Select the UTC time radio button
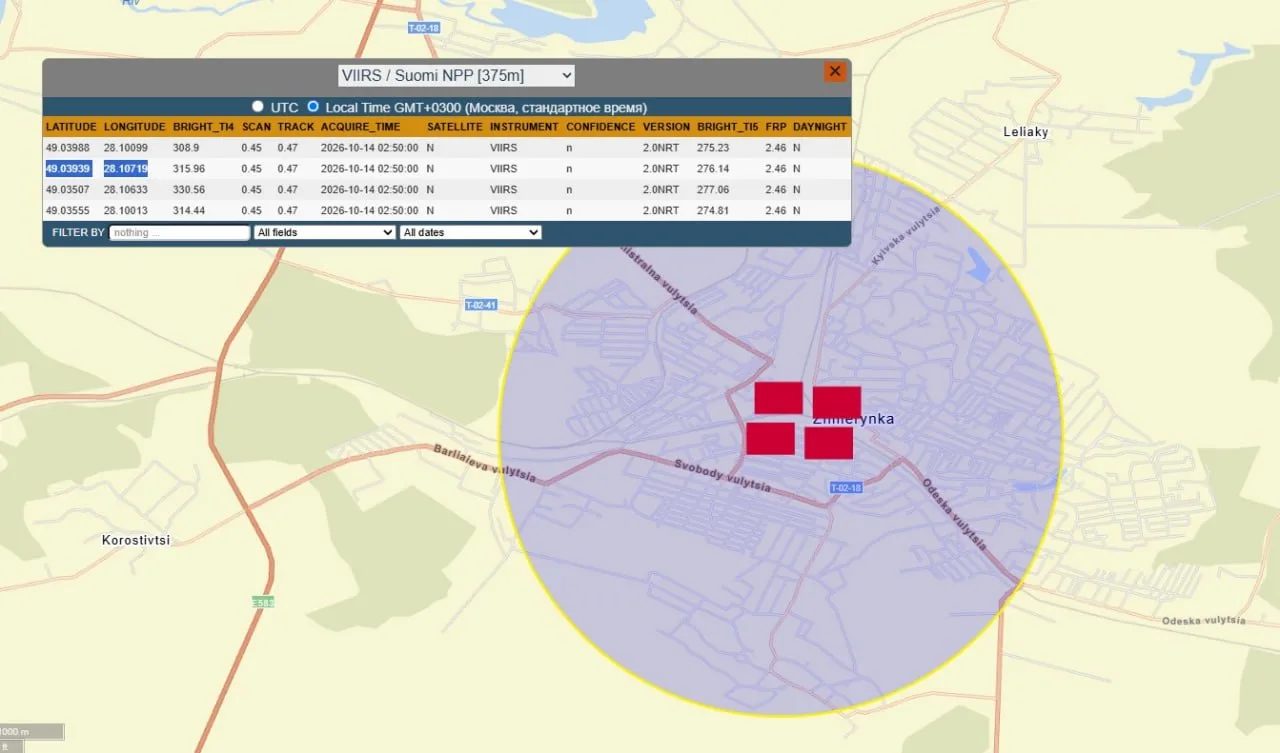Image resolution: width=1280 pixels, height=753 pixels. pos(258,106)
